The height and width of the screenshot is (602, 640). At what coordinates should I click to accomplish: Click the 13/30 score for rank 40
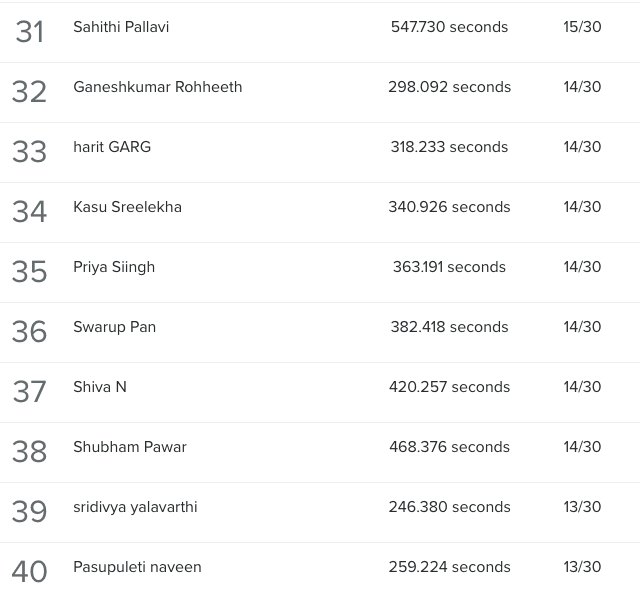pos(582,567)
